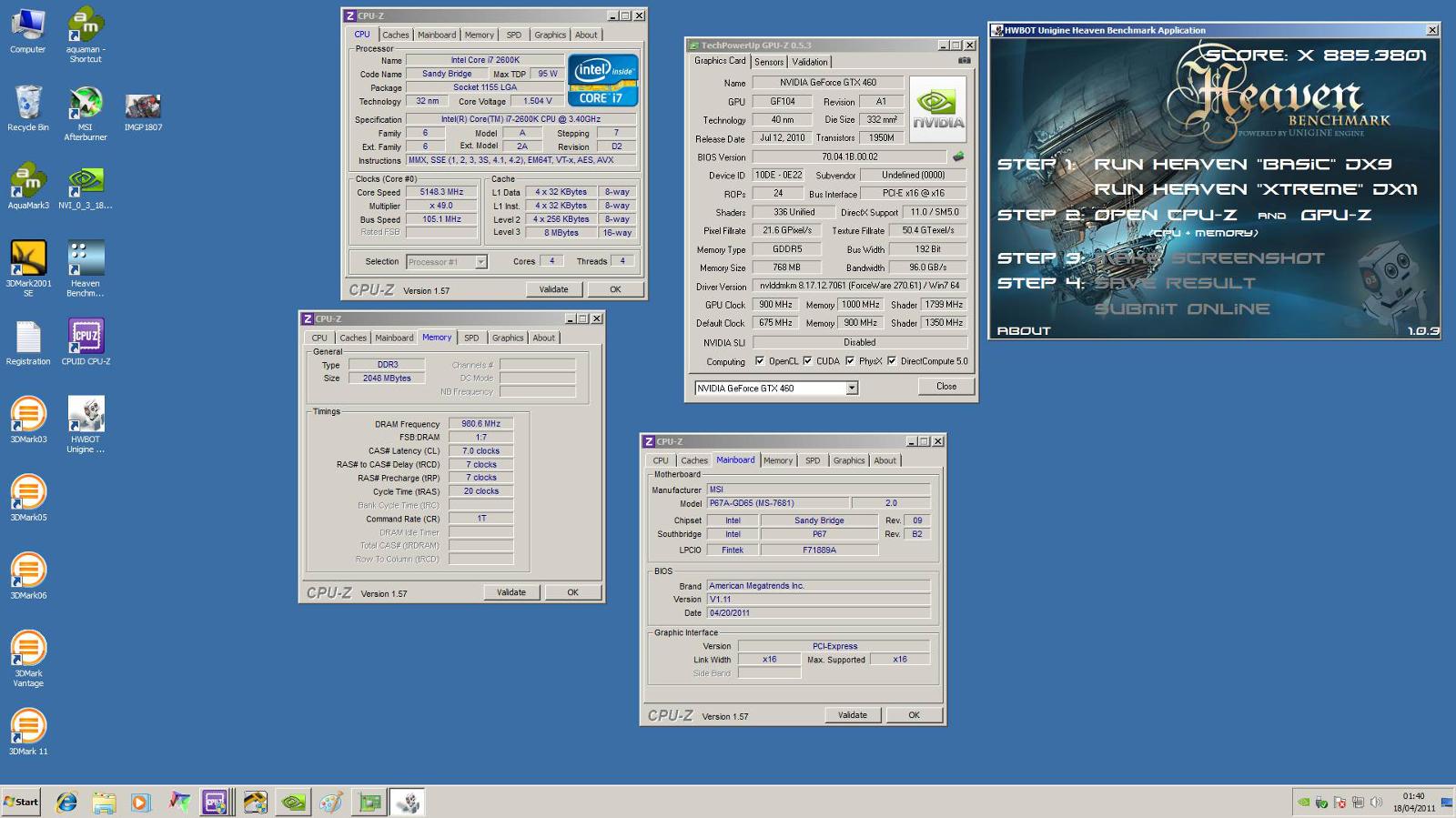Open Graphics tab in the CPU-Z mainboard window
Screen dimensions: 1456x818
(849, 460)
